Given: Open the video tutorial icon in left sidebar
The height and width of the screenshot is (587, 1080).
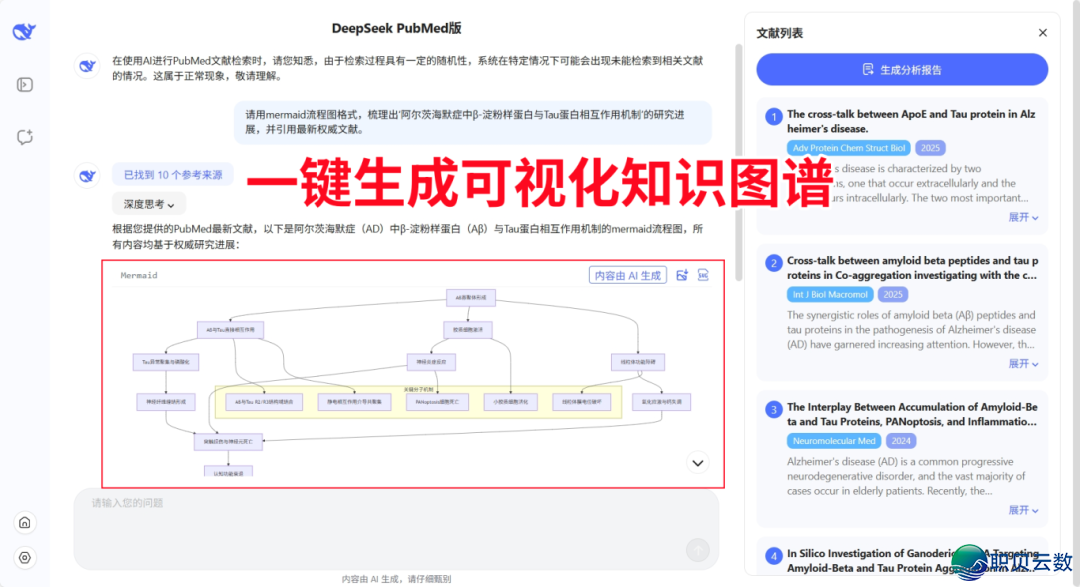Looking at the screenshot, I should click(24, 83).
